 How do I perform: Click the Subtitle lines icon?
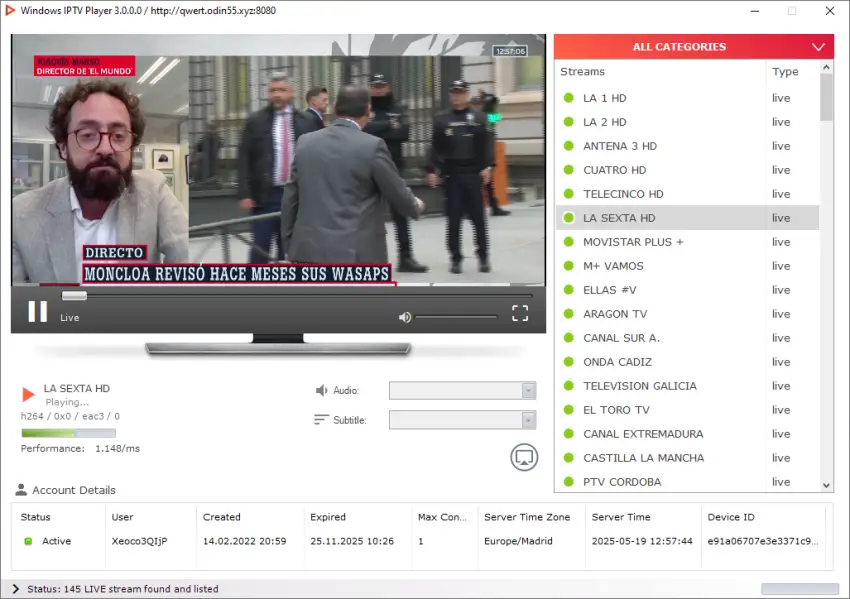[321, 420]
